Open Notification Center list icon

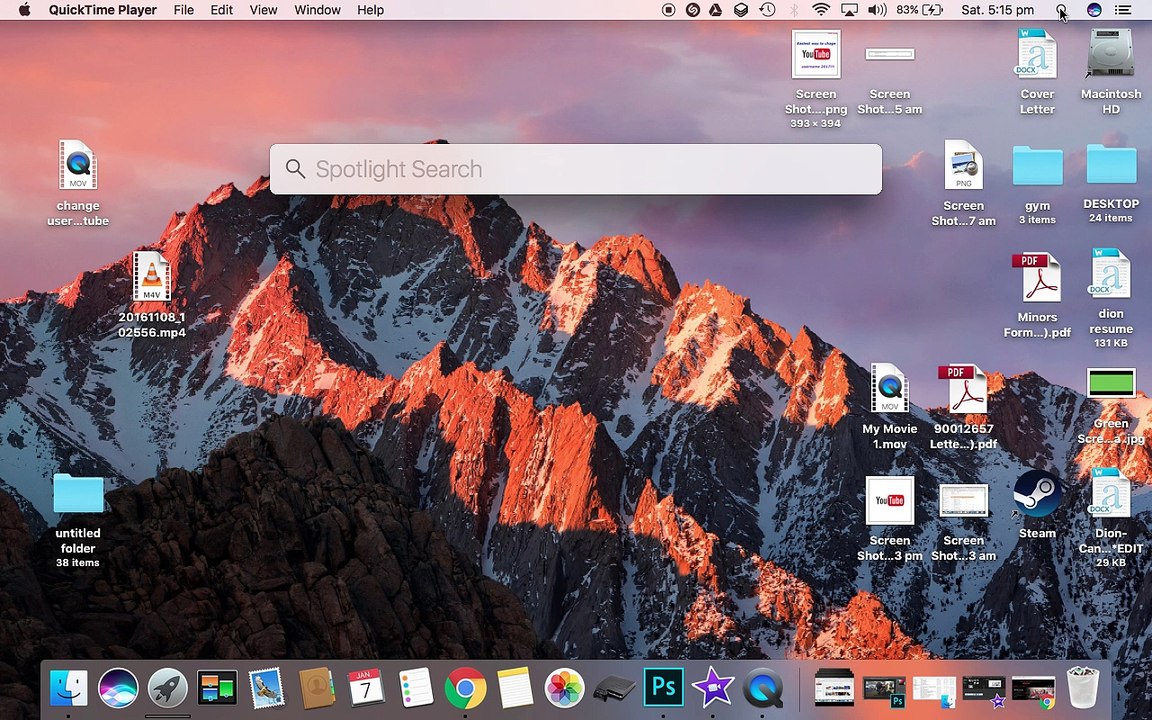tap(1123, 10)
